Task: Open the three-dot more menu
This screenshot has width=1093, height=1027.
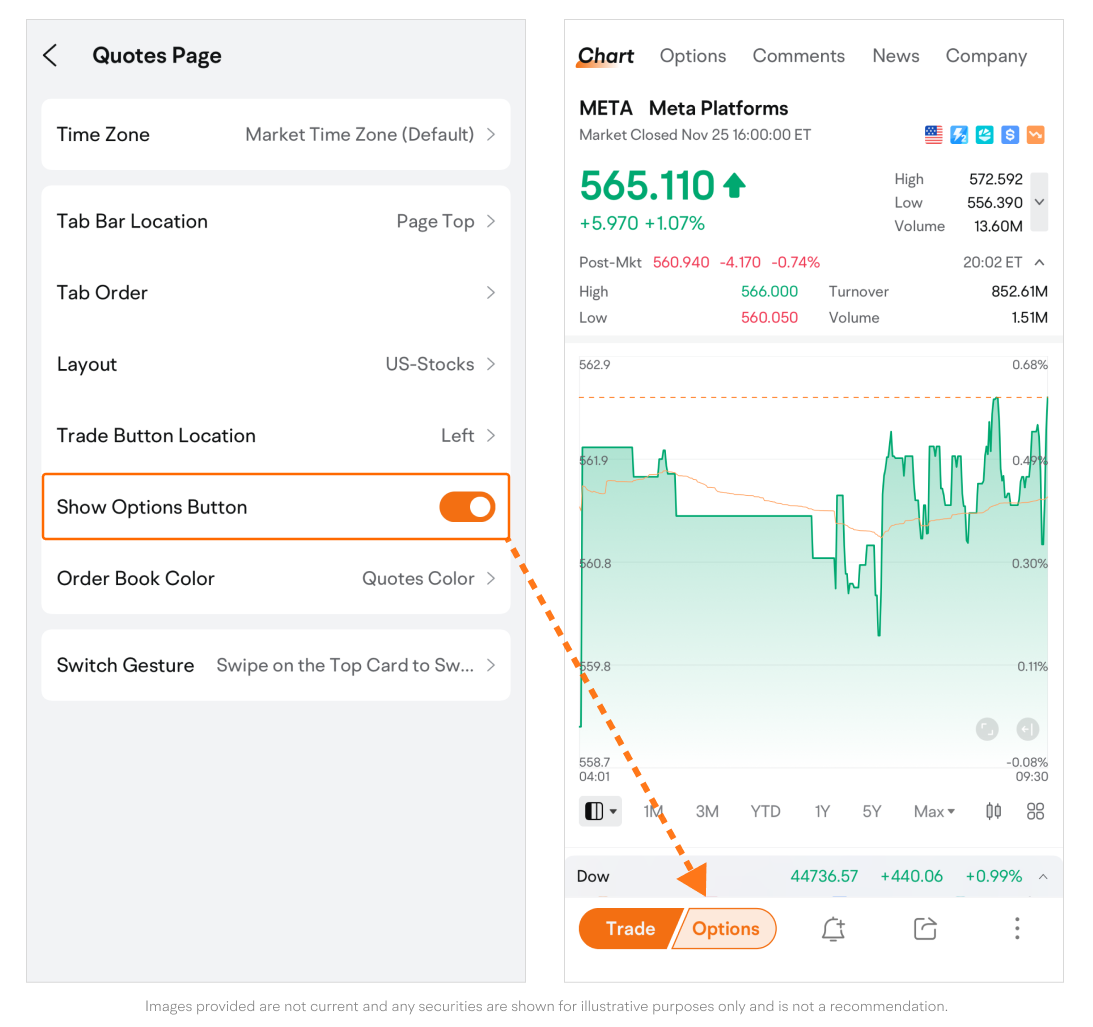Action: click(1016, 929)
